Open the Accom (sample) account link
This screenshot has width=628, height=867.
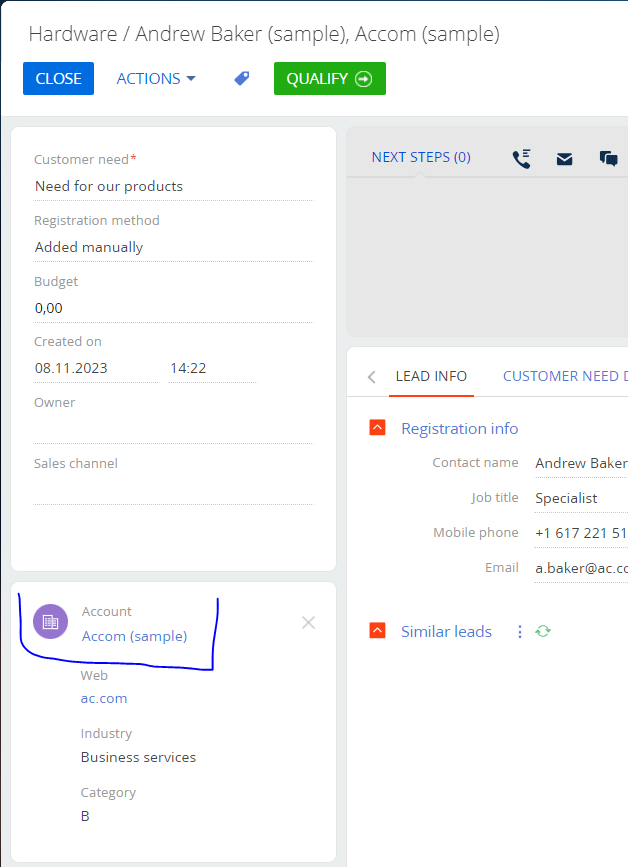pos(134,636)
